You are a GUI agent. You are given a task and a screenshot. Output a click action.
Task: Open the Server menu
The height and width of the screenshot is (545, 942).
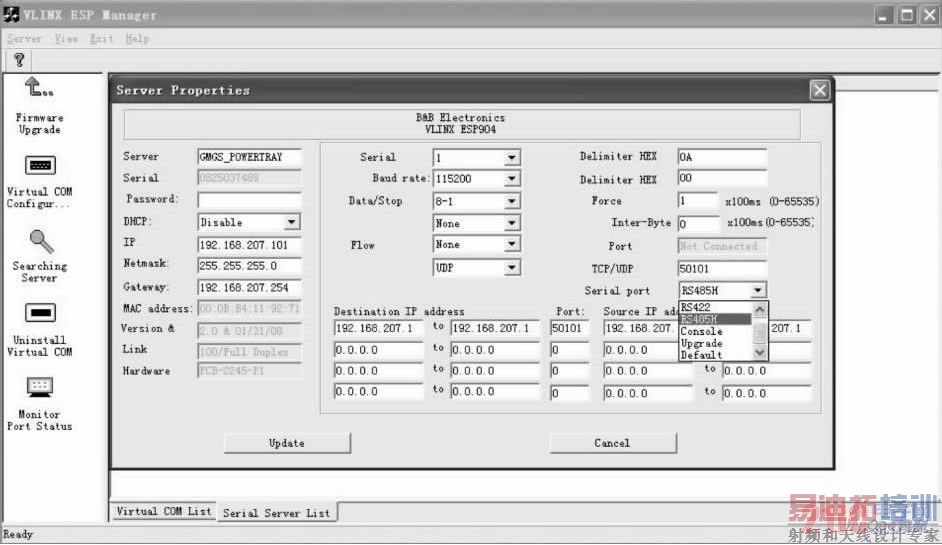tap(24, 38)
